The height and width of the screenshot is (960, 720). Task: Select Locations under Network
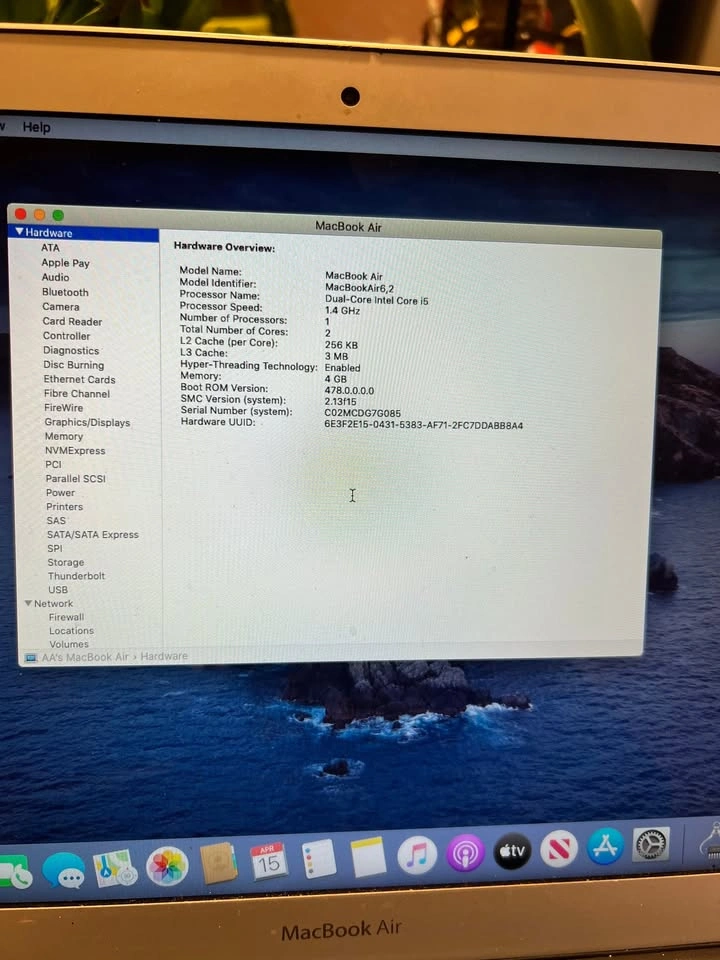point(71,631)
